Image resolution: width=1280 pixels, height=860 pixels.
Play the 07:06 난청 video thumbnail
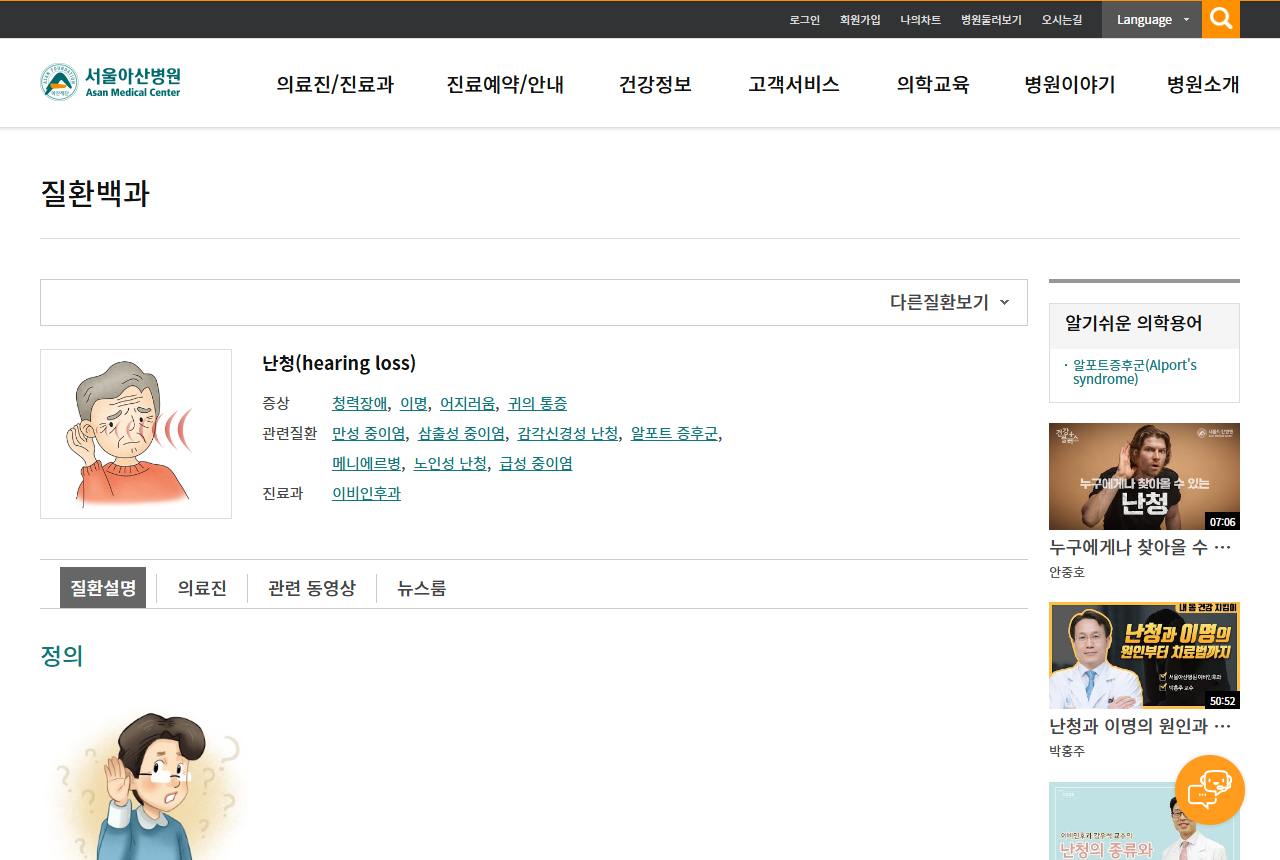(1144, 476)
